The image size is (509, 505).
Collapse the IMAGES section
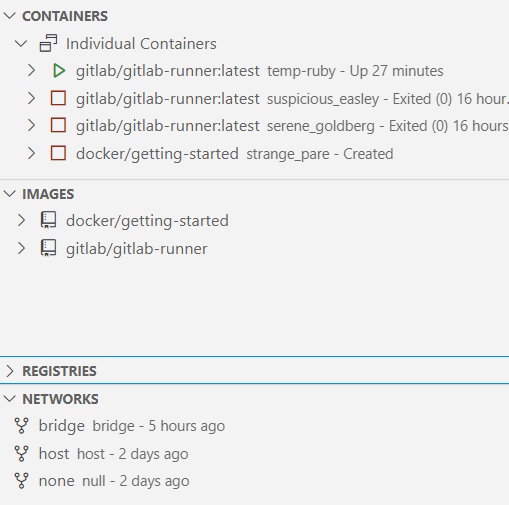click(10, 194)
